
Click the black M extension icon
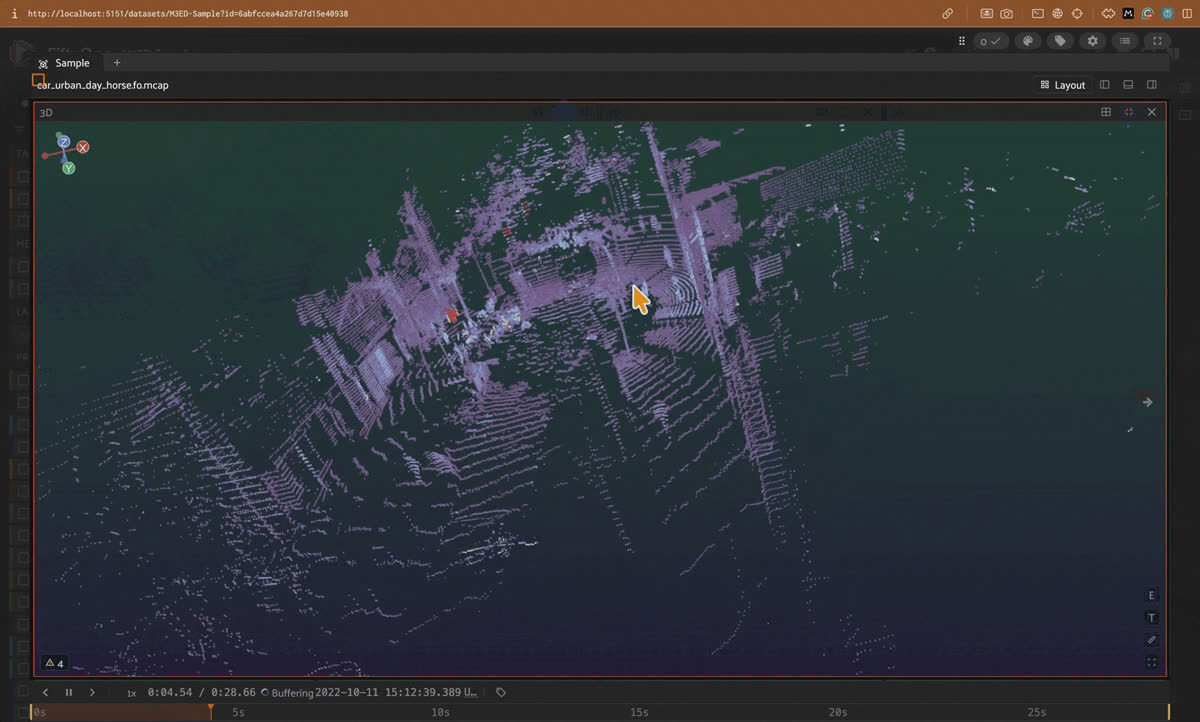point(1128,14)
